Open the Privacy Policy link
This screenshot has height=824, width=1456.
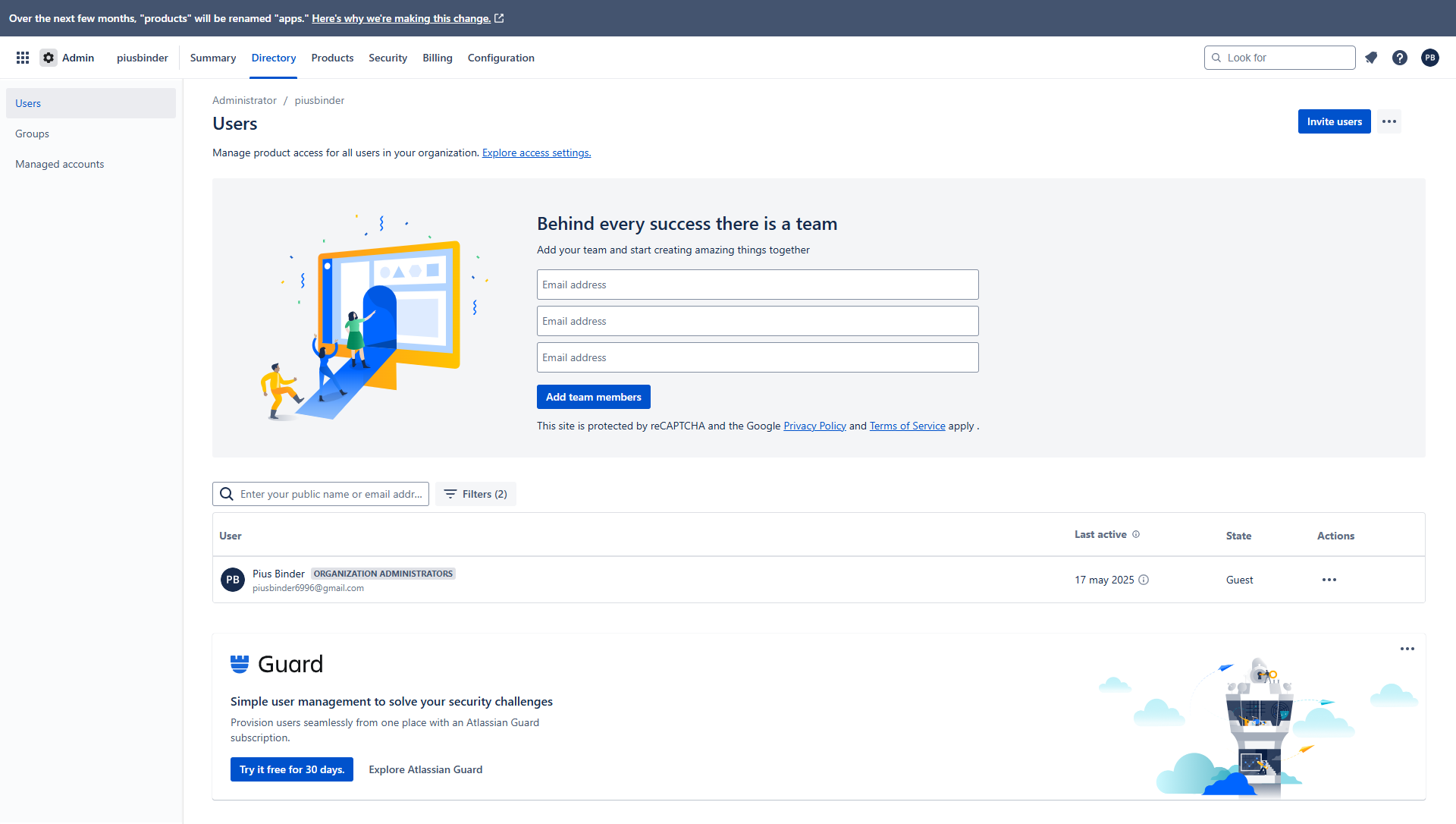point(814,426)
